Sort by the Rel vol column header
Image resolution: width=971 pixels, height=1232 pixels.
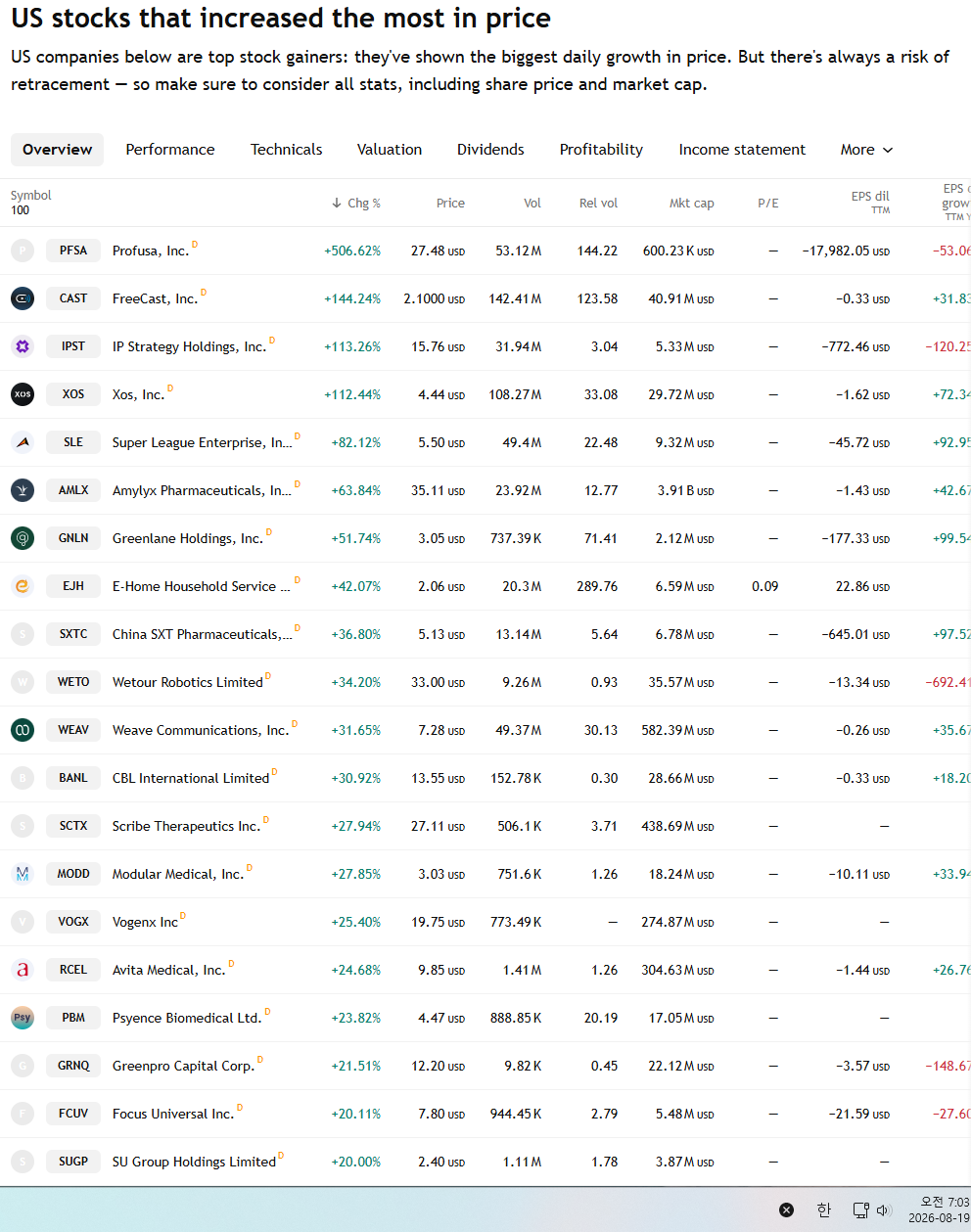click(598, 204)
